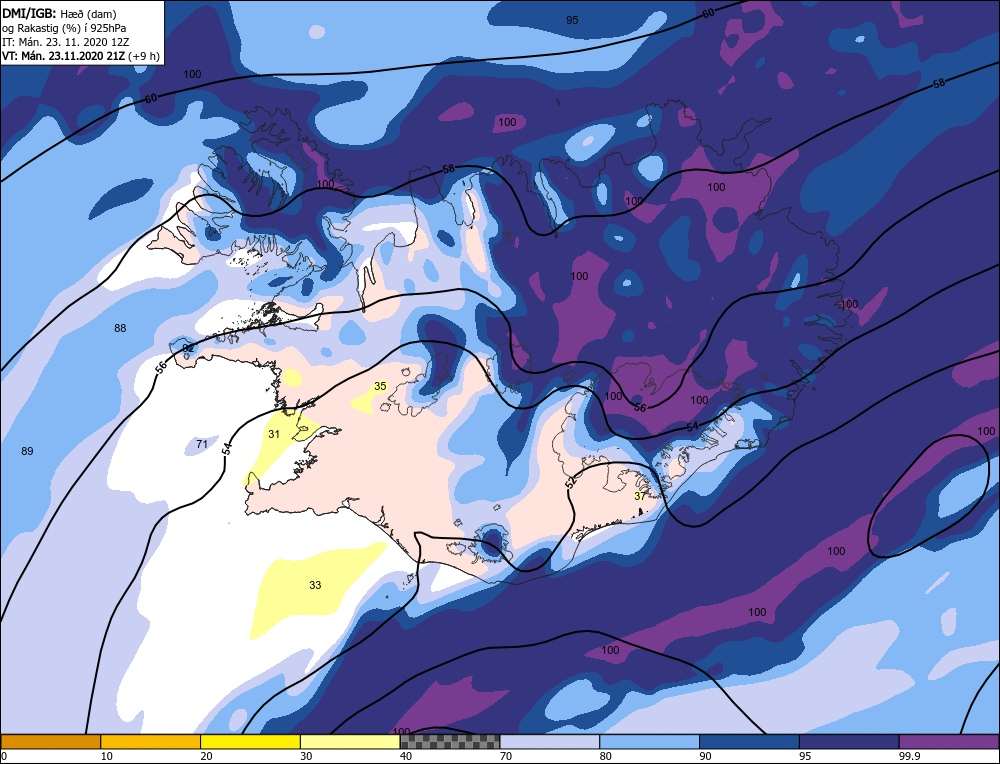The width and height of the screenshot is (1000, 764).
Task: Select the 'og Rakastig (%) í 925hPa' line
Action: [64, 27]
